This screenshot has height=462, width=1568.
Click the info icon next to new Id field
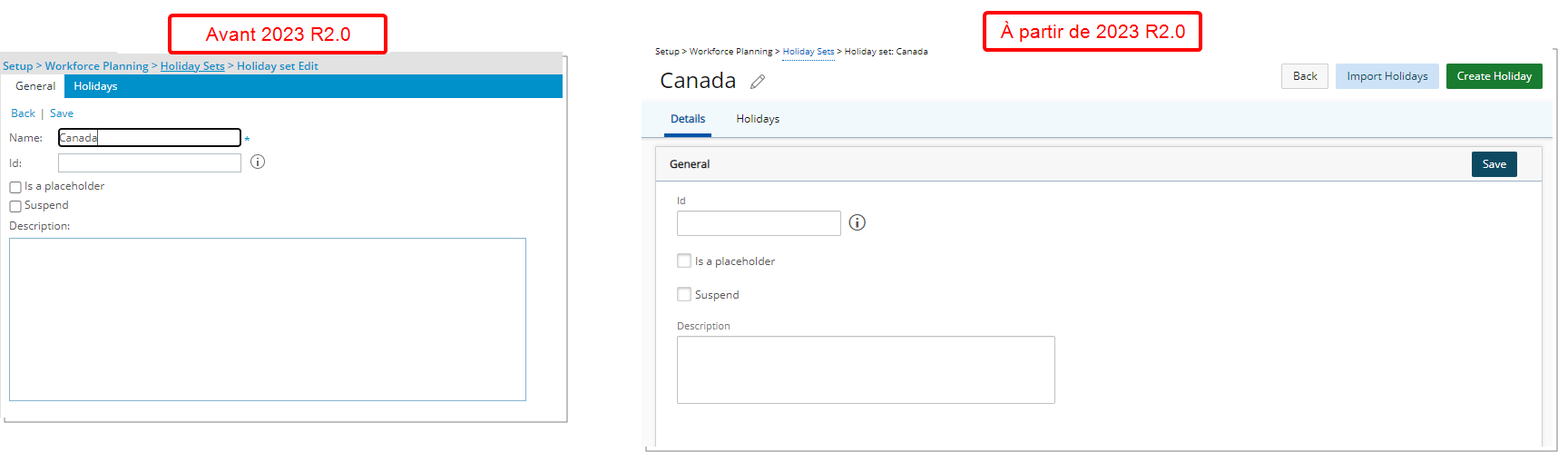[x=857, y=222]
